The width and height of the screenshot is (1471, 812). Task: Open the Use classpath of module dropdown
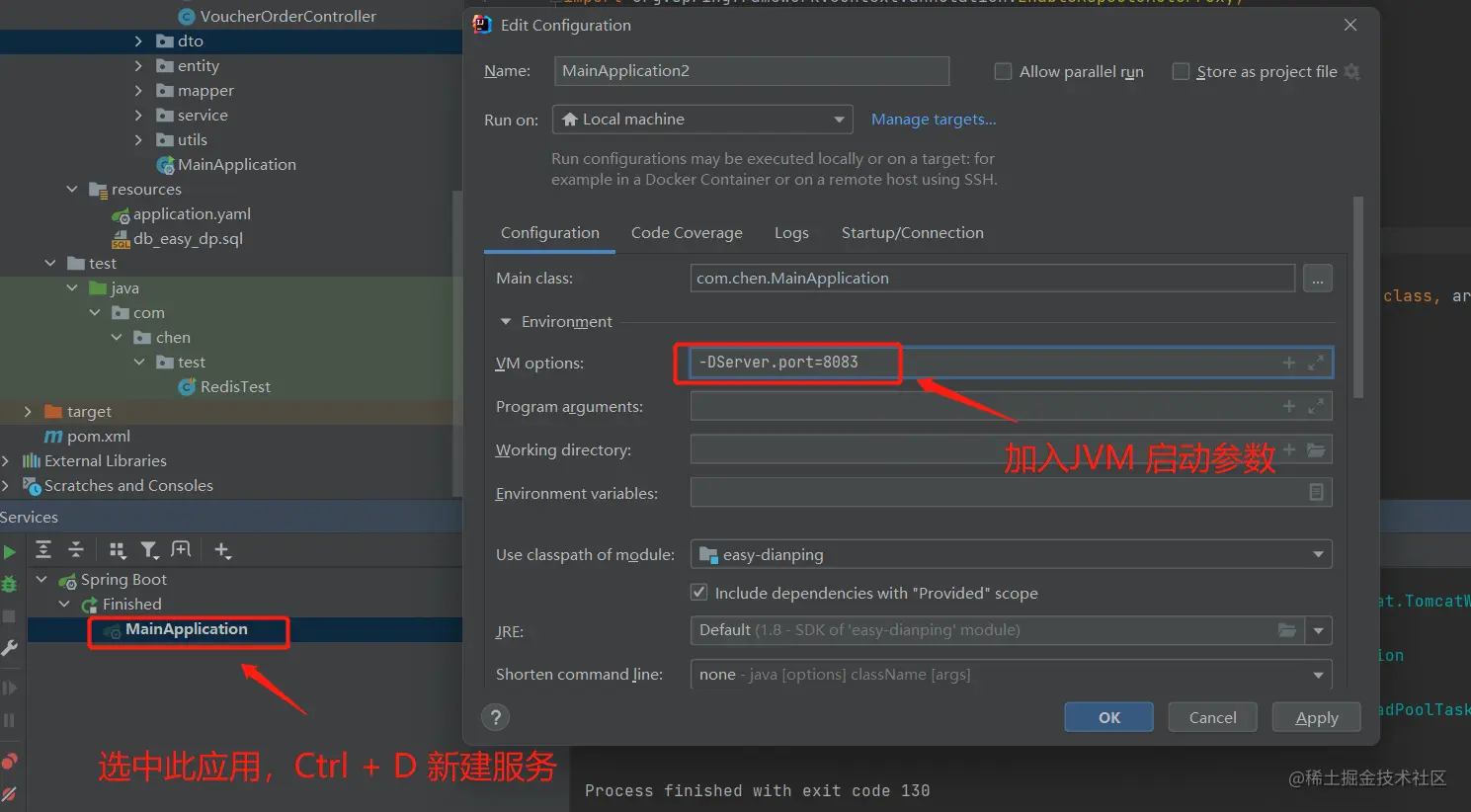tap(1011, 554)
